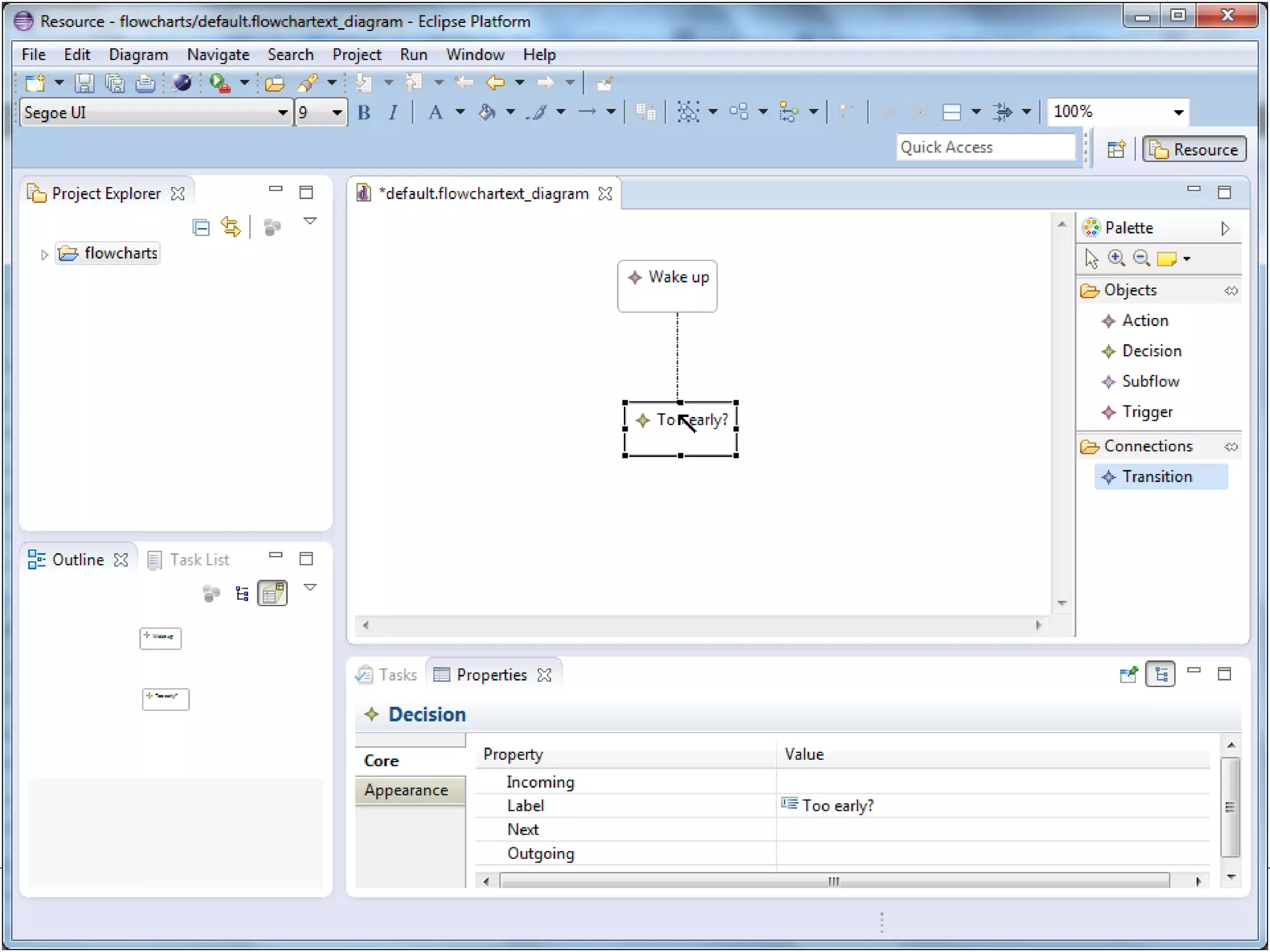Click the Resource perspective button

(x=1194, y=149)
